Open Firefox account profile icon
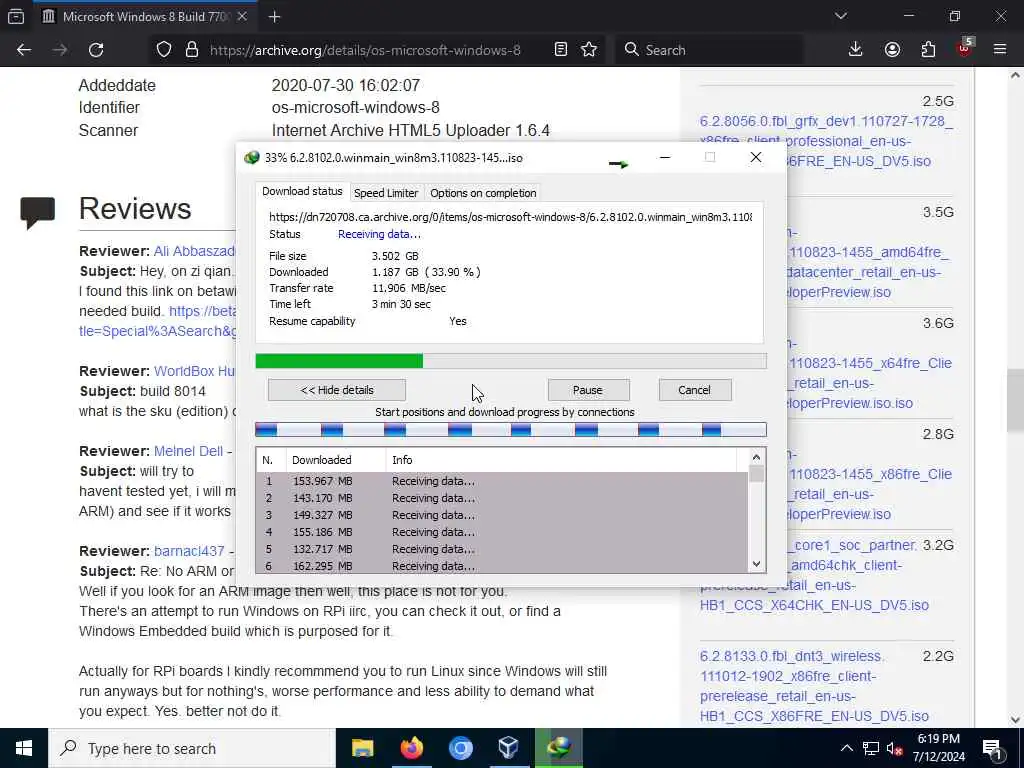1024x768 pixels. tap(892, 50)
